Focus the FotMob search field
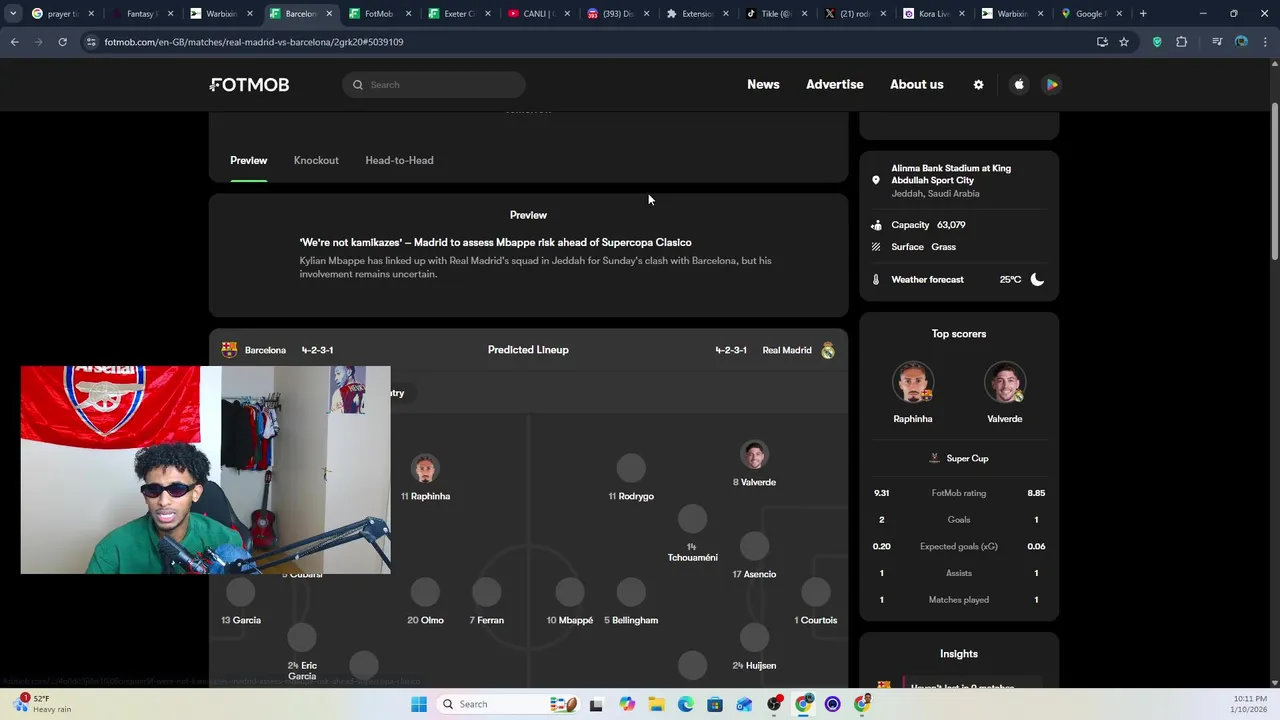 434,85
